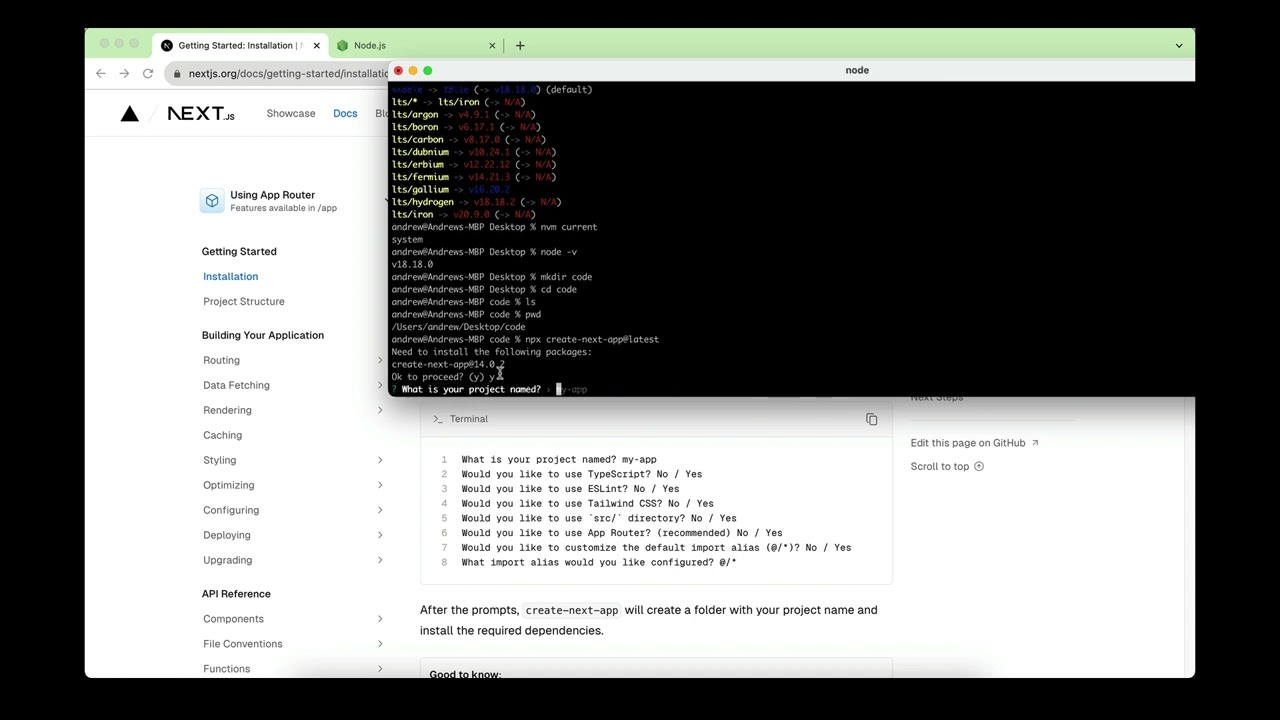
Task: Open Caching in the sidebar
Action: pyautogui.click(x=223, y=435)
